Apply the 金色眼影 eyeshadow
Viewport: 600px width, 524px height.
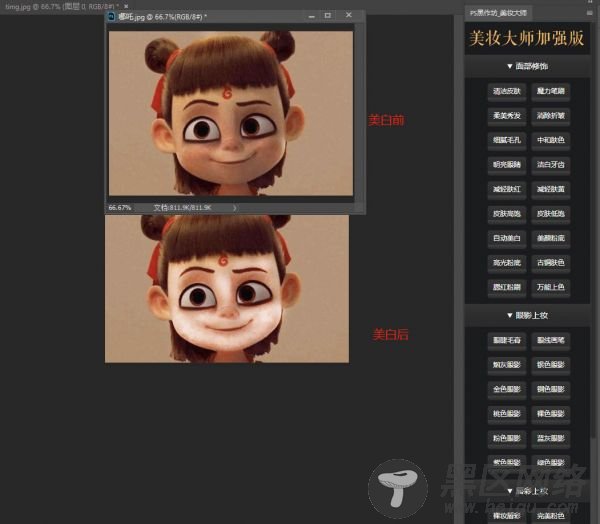507,389
